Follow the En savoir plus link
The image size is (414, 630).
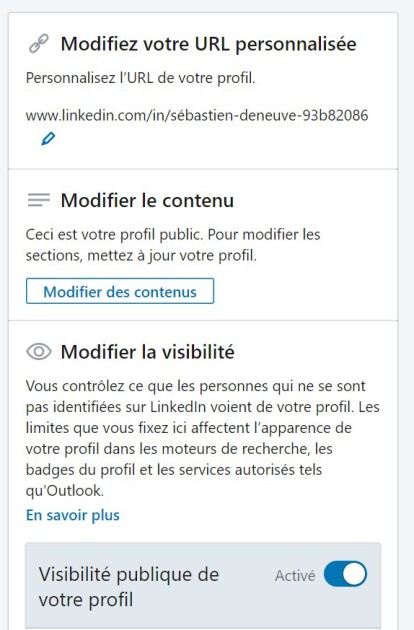[x=73, y=515]
